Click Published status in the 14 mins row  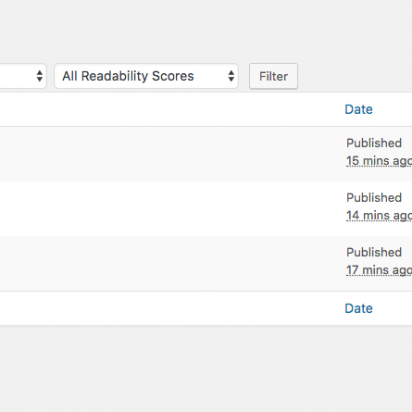374,198
